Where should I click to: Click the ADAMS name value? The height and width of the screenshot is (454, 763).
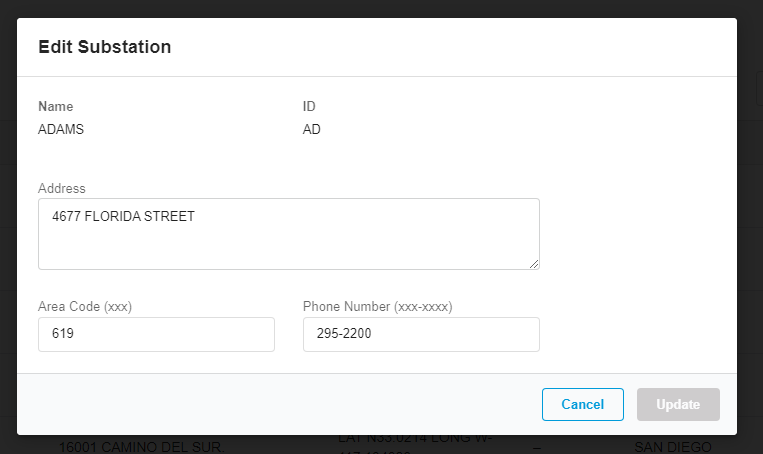pyautogui.click(x=61, y=129)
